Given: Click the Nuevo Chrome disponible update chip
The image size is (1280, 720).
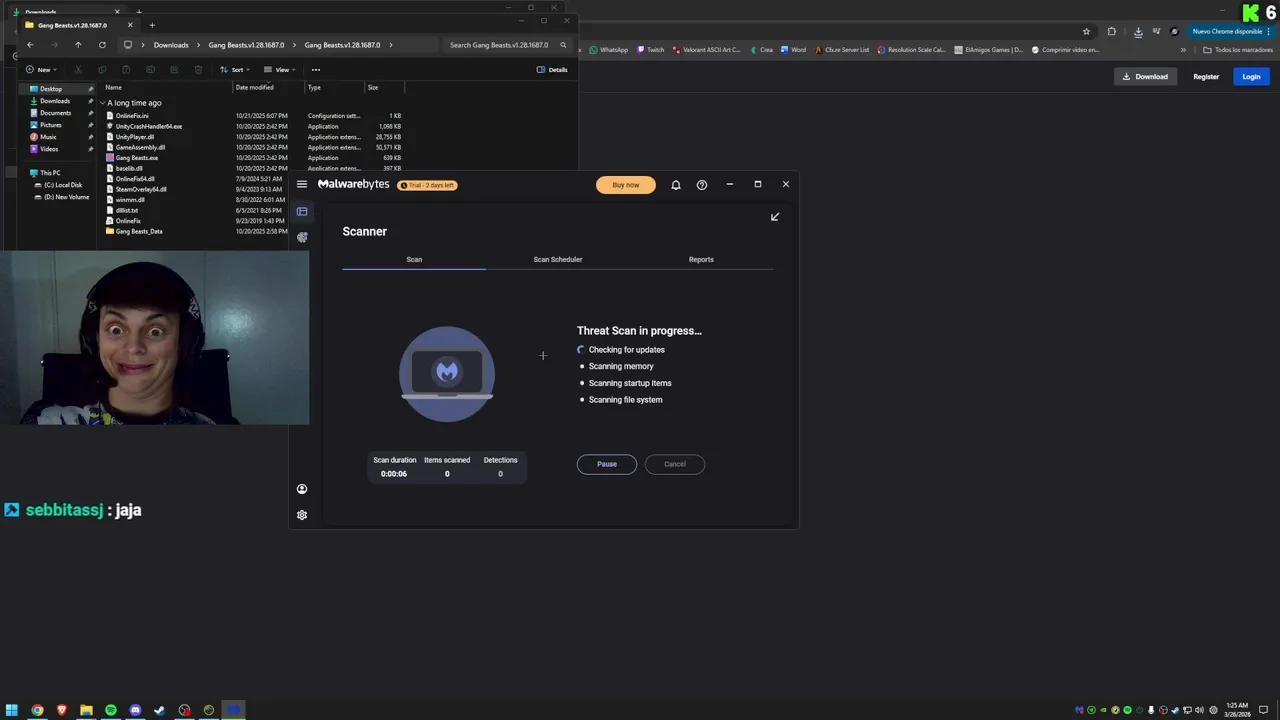Looking at the screenshot, I should coord(1232,31).
